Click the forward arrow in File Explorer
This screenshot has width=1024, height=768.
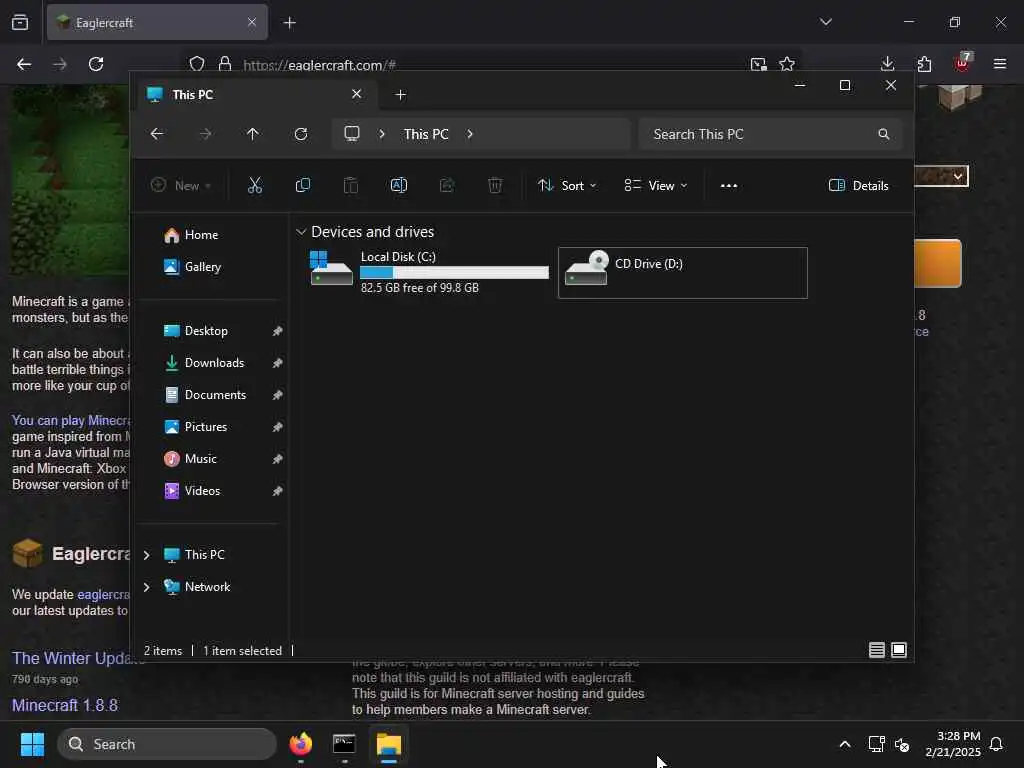205,134
